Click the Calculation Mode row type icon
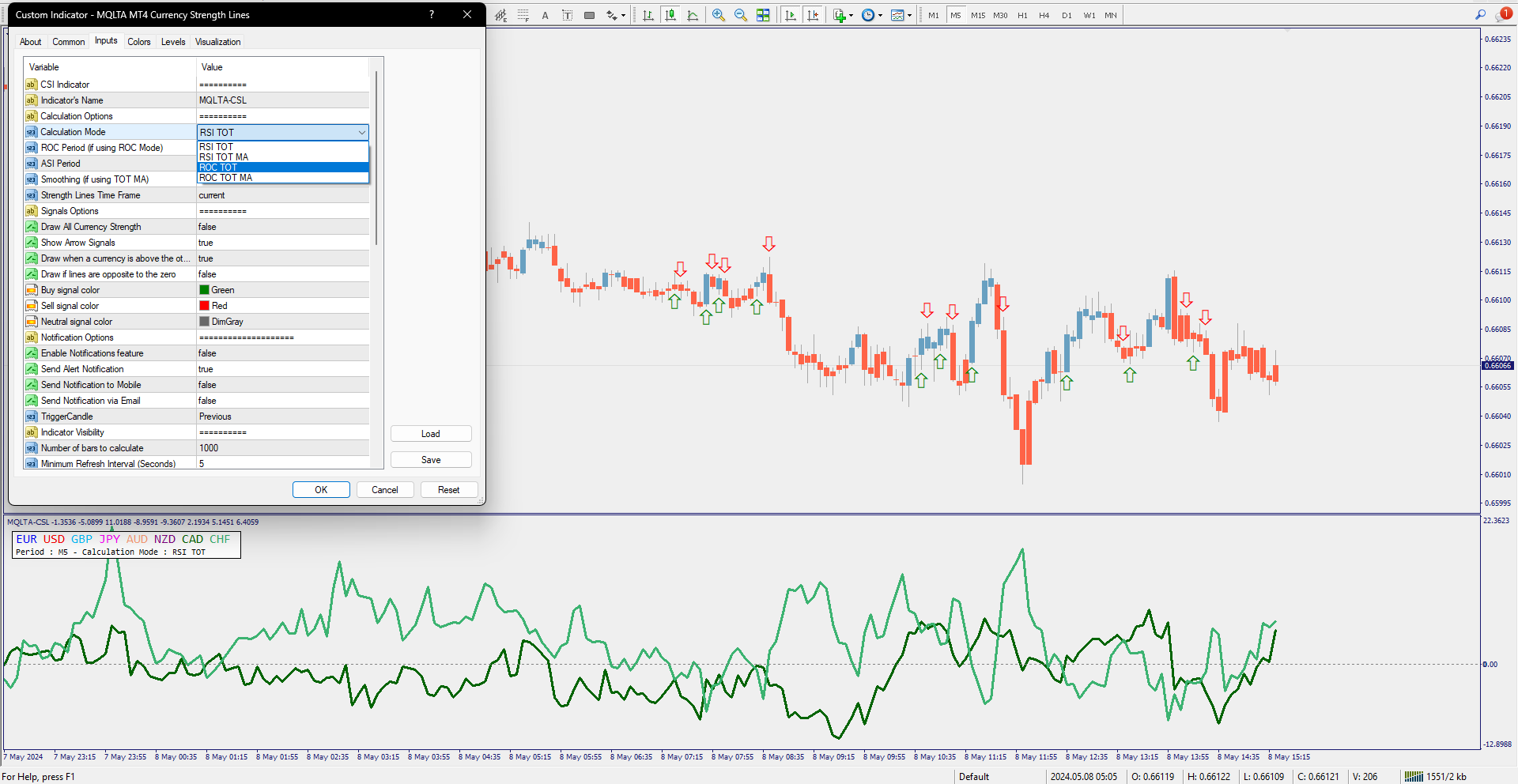Image resolution: width=1518 pixels, height=784 pixels. pos(31,132)
